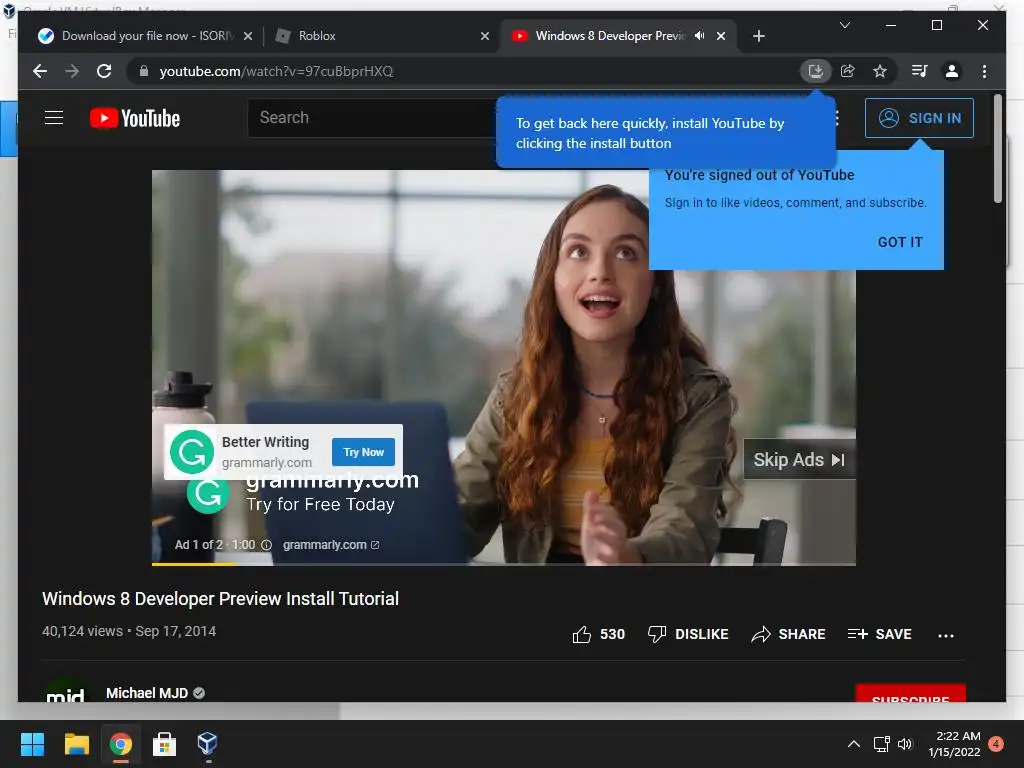Open File Explorer from taskbar
This screenshot has width=1024, height=768.
coord(76,744)
